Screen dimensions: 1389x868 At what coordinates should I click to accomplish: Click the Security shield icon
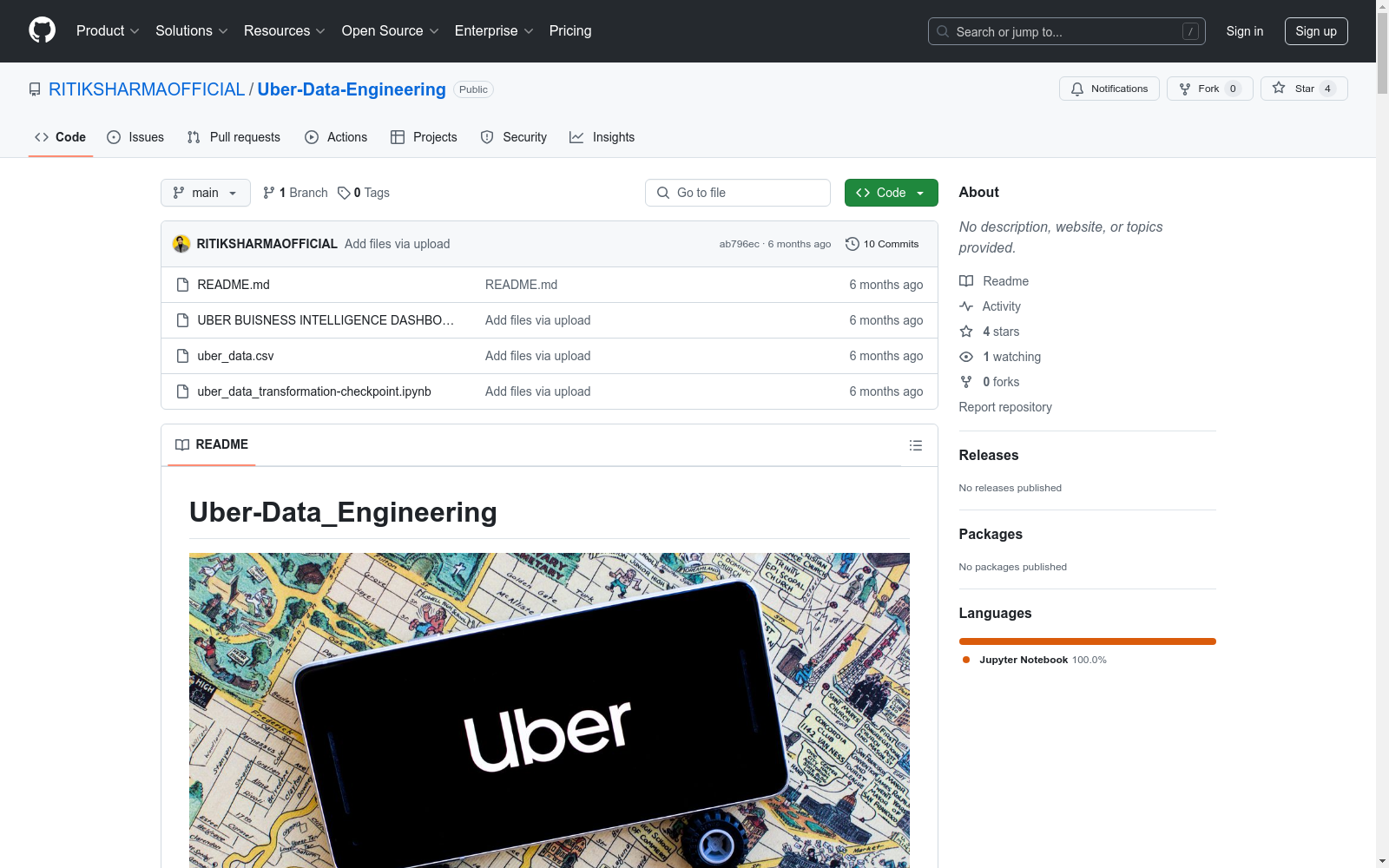(x=487, y=137)
